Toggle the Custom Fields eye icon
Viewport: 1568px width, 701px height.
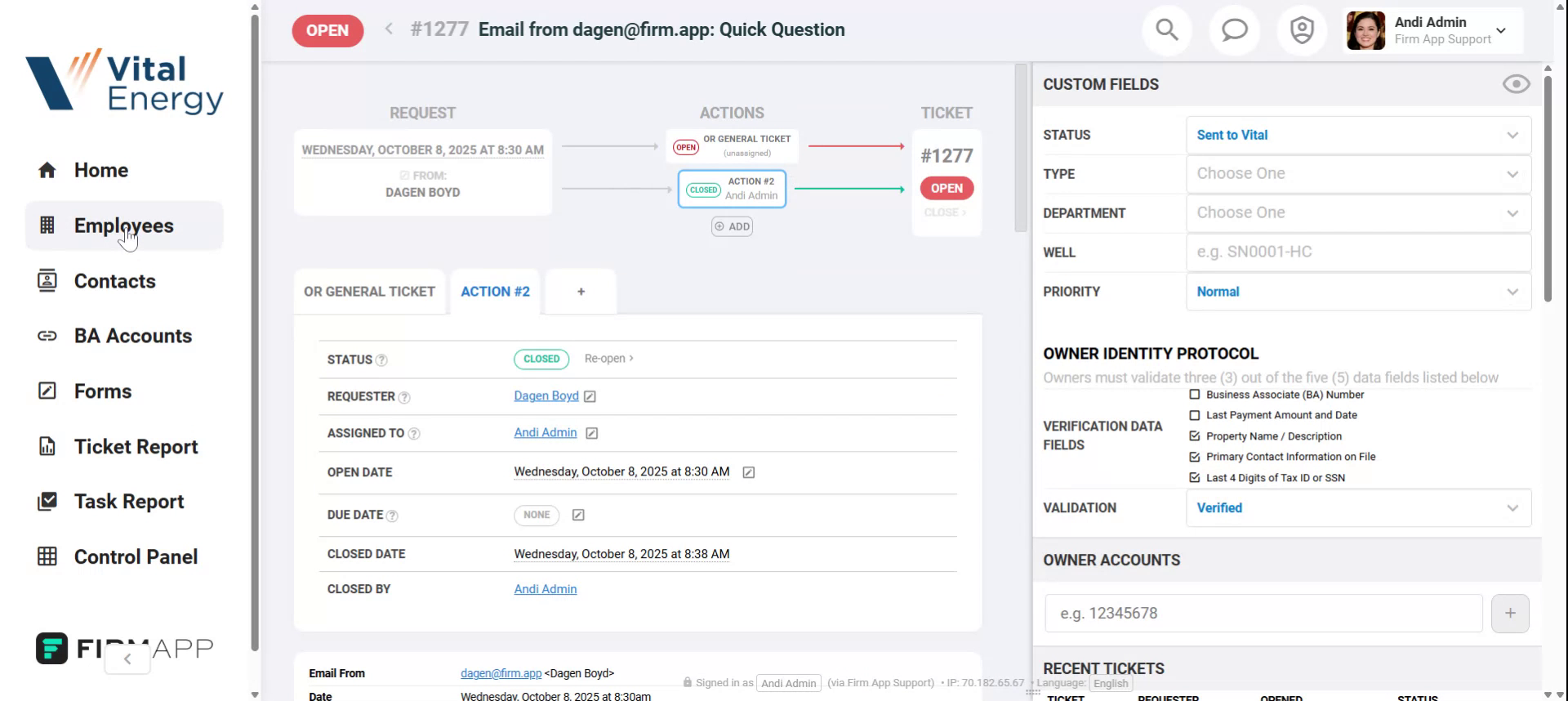(1516, 84)
